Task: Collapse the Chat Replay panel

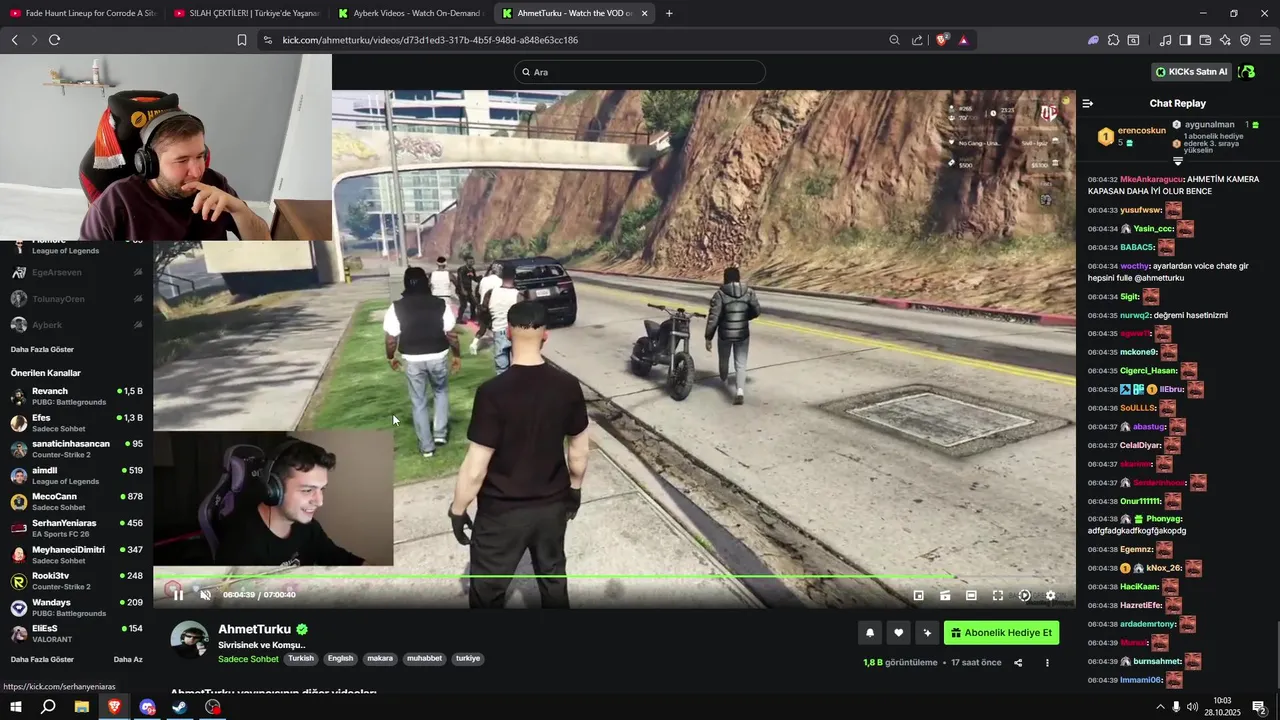Action: click(x=1088, y=103)
